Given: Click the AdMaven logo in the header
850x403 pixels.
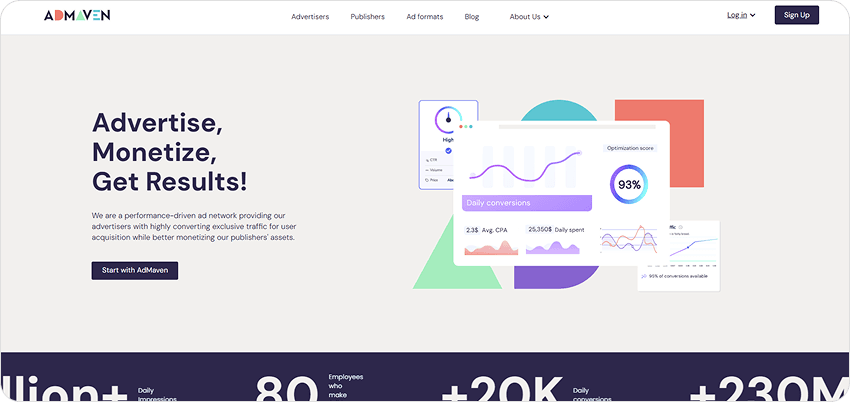Looking at the screenshot, I should click(x=77, y=16).
